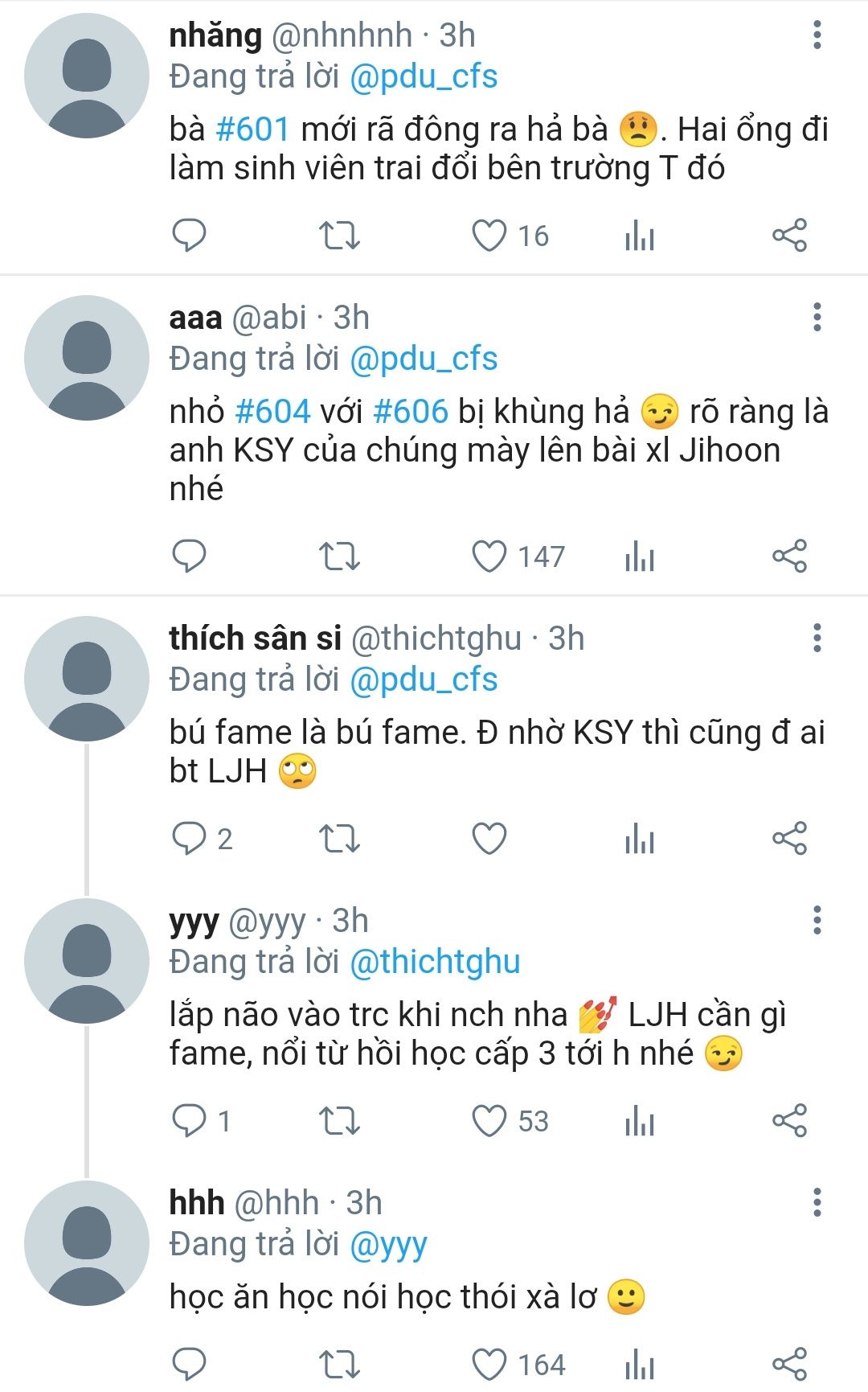Open more options on yyy's reply
The height and width of the screenshot is (1392, 868).
pos(817,921)
